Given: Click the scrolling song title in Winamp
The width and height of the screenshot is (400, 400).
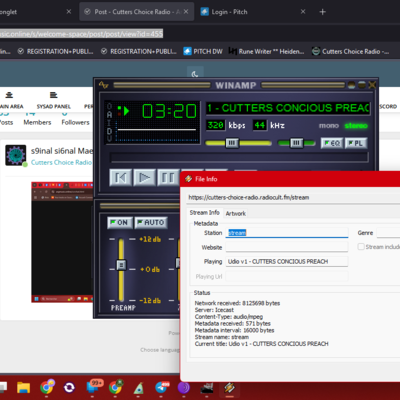Looking at the screenshot, I should tap(288, 108).
